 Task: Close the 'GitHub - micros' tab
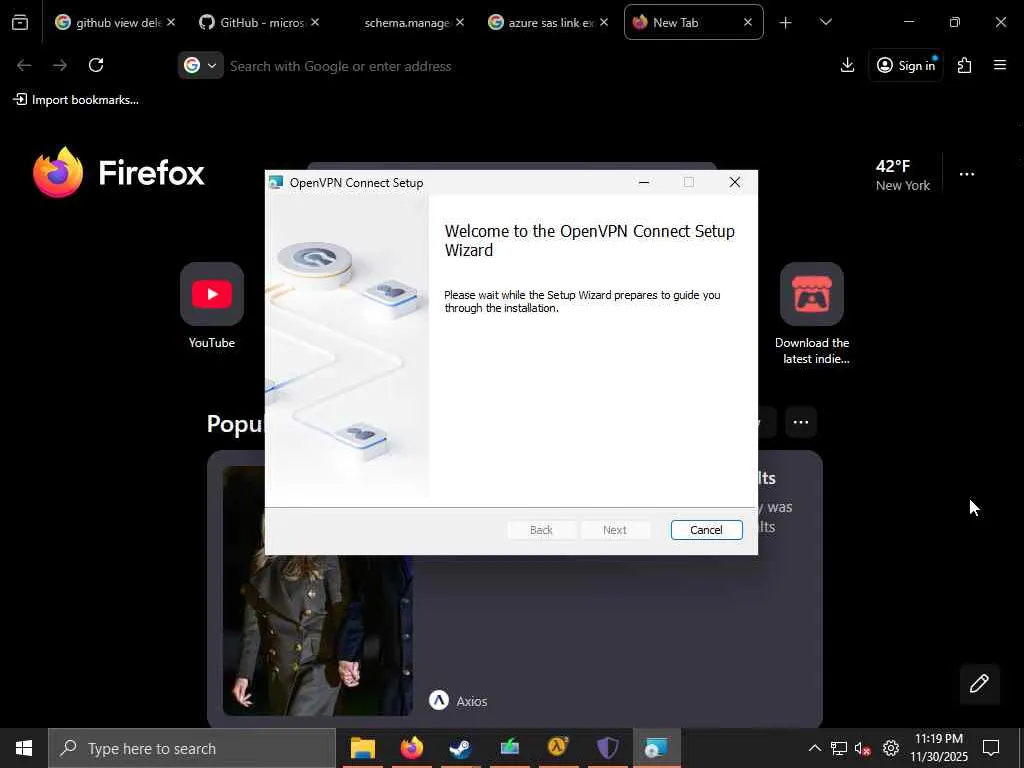coord(315,22)
